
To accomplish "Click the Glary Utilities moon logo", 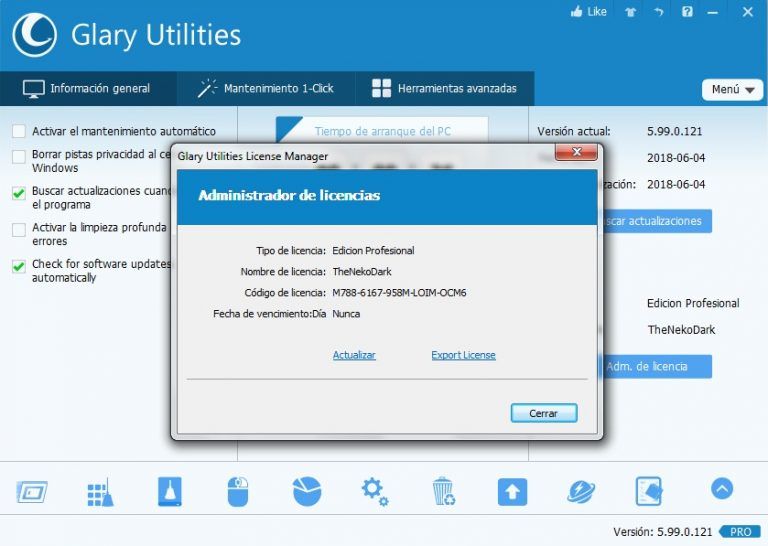I will point(34,35).
